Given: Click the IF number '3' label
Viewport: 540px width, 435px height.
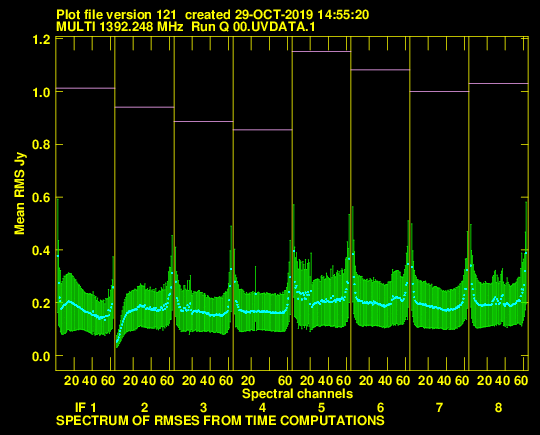Looking at the screenshot, I should (204, 408).
